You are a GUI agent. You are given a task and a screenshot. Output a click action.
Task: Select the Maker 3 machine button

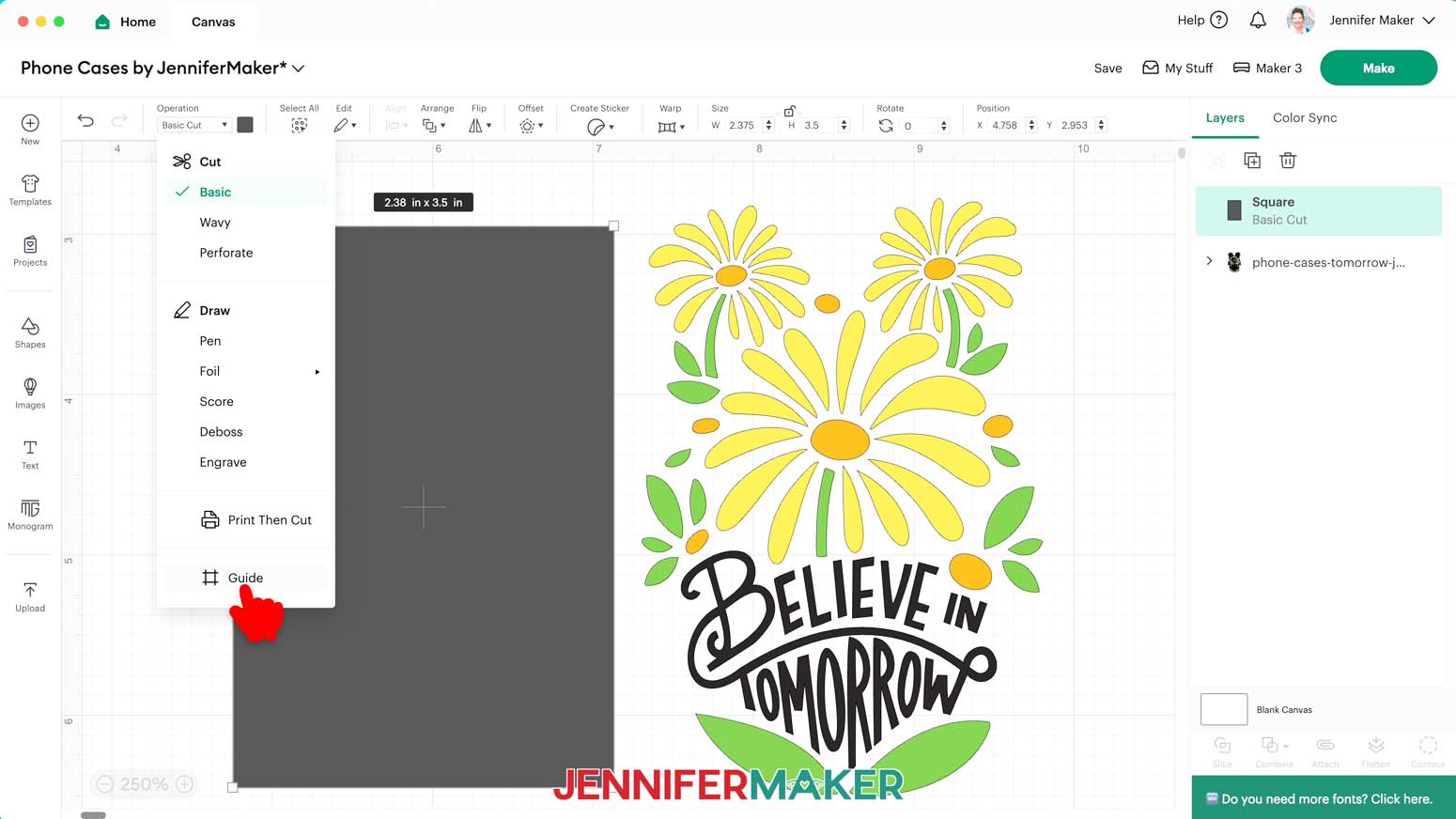(x=1267, y=68)
